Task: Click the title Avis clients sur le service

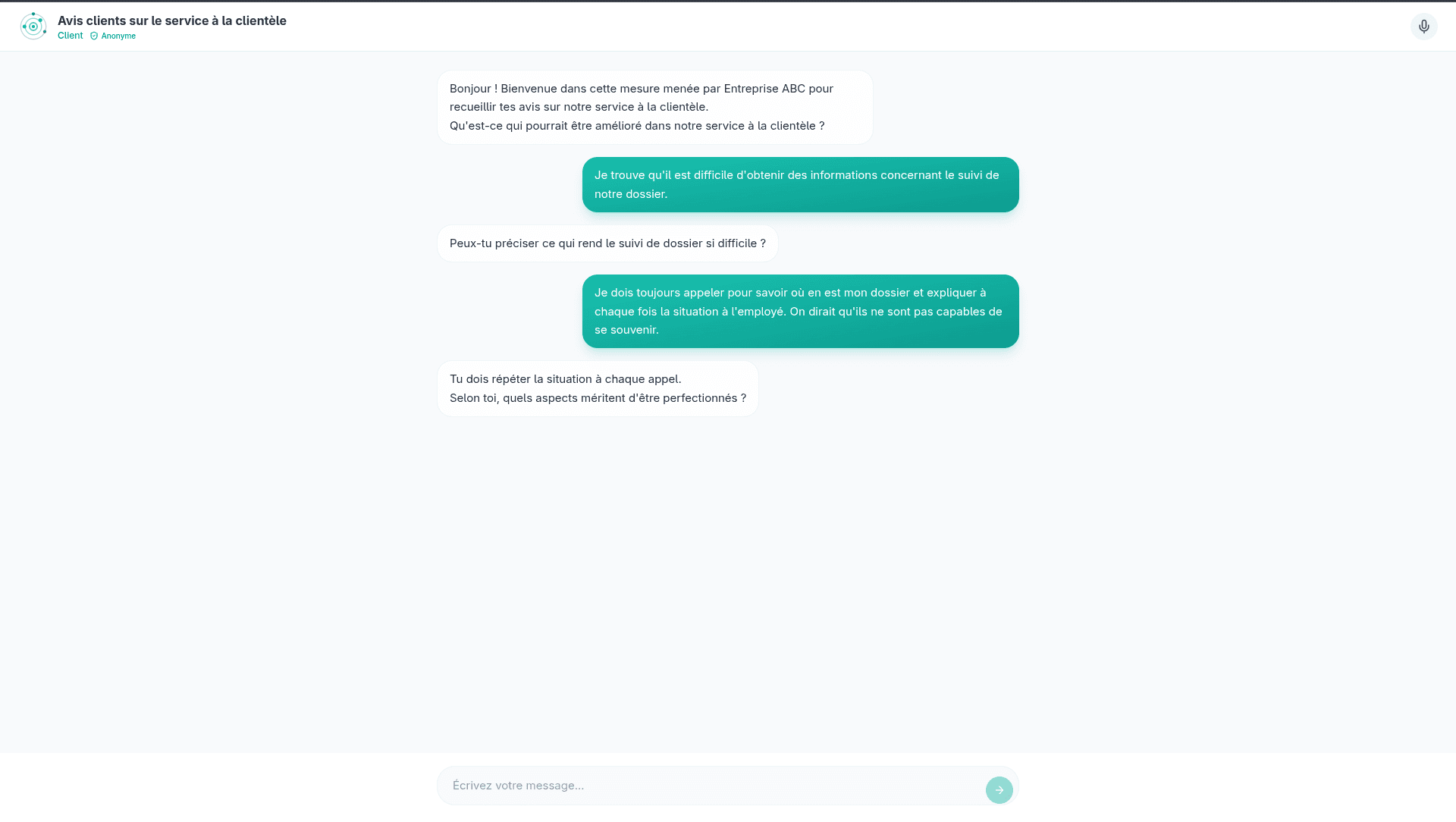Action: click(172, 20)
